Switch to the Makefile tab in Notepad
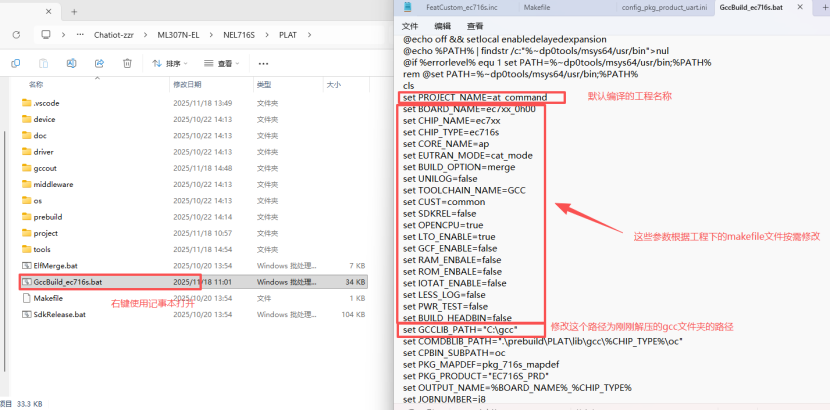 click(536, 7)
